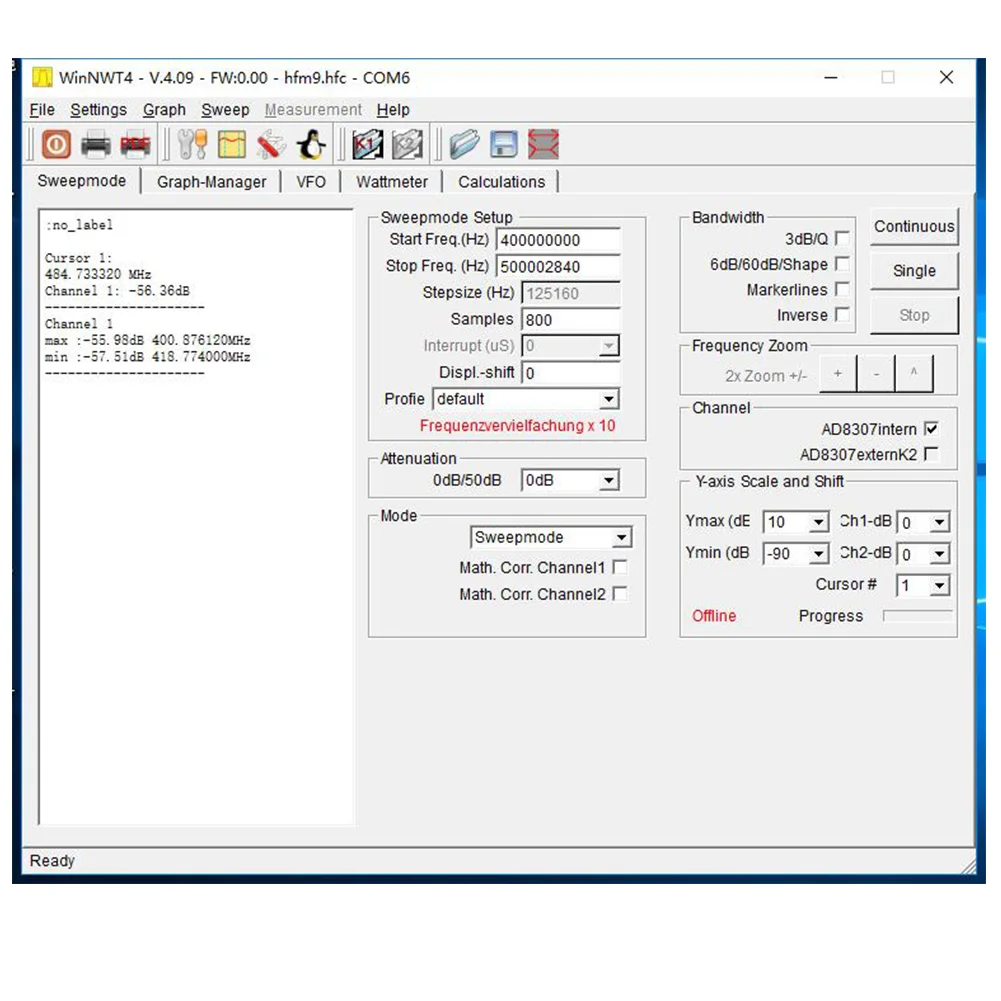Click the grayed K2 channel icon

pos(407,144)
